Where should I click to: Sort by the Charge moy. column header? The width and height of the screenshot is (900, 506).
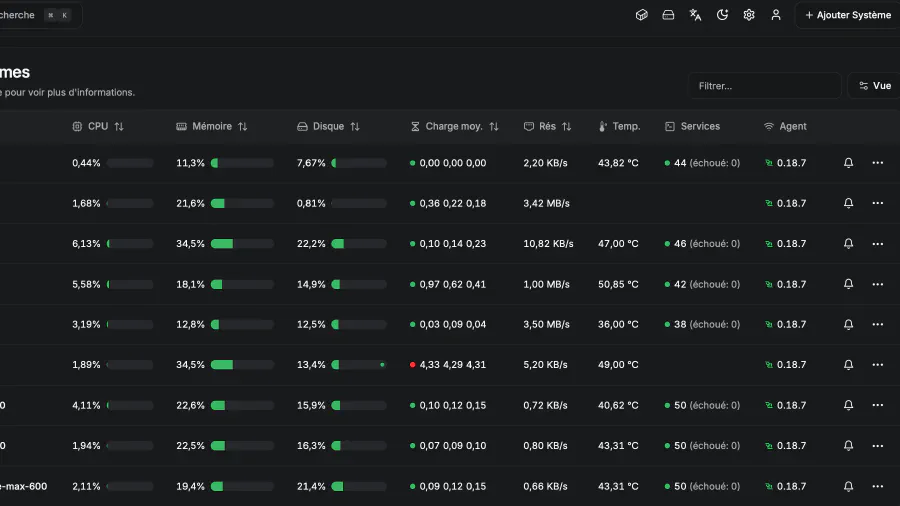[x=454, y=127]
